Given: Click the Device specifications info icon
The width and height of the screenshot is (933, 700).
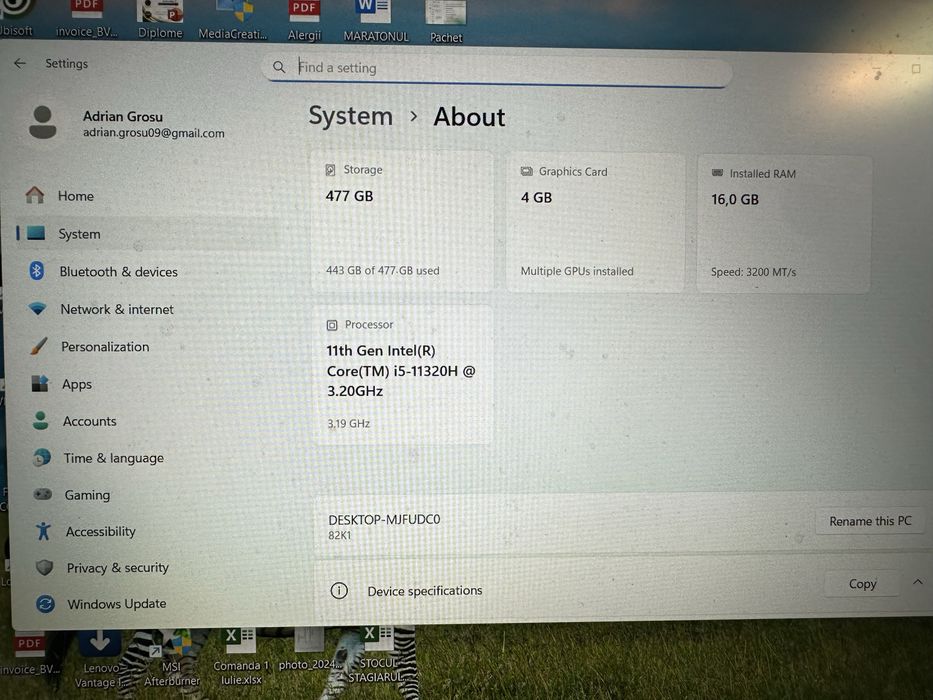Looking at the screenshot, I should (339, 590).
